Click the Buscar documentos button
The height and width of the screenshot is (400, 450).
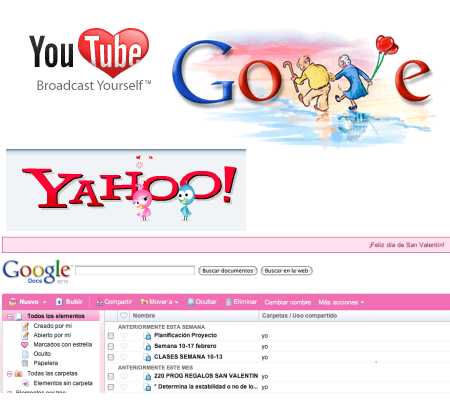point(228,271)
